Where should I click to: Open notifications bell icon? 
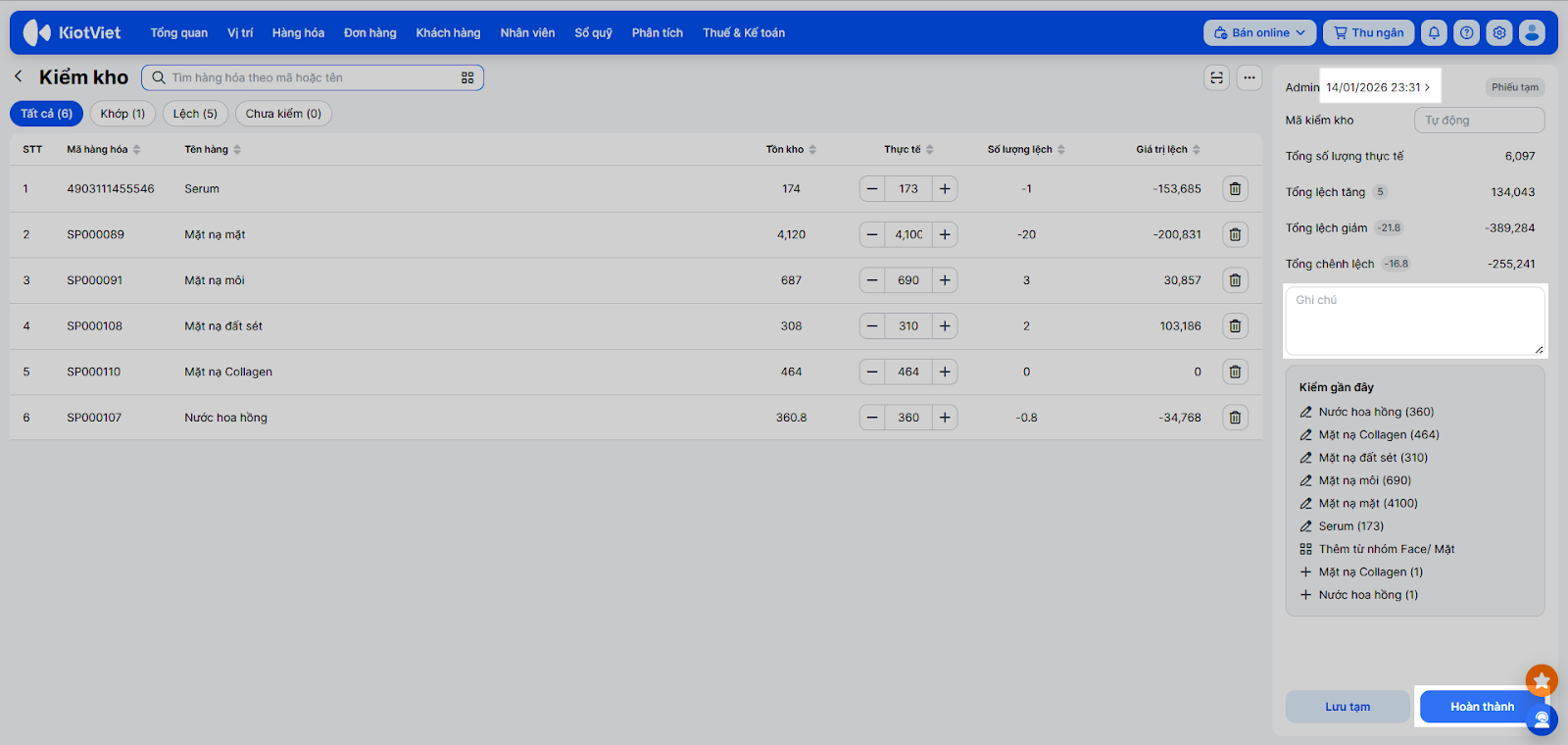click(1434, 32)
